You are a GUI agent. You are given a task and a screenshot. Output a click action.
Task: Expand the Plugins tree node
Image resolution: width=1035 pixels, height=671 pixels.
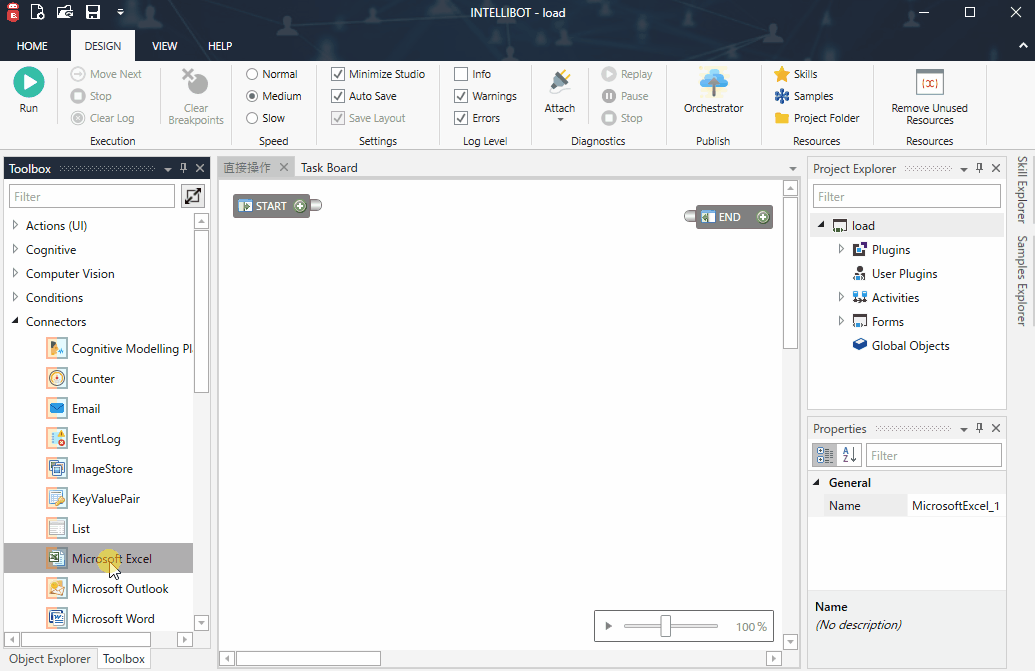841,249
